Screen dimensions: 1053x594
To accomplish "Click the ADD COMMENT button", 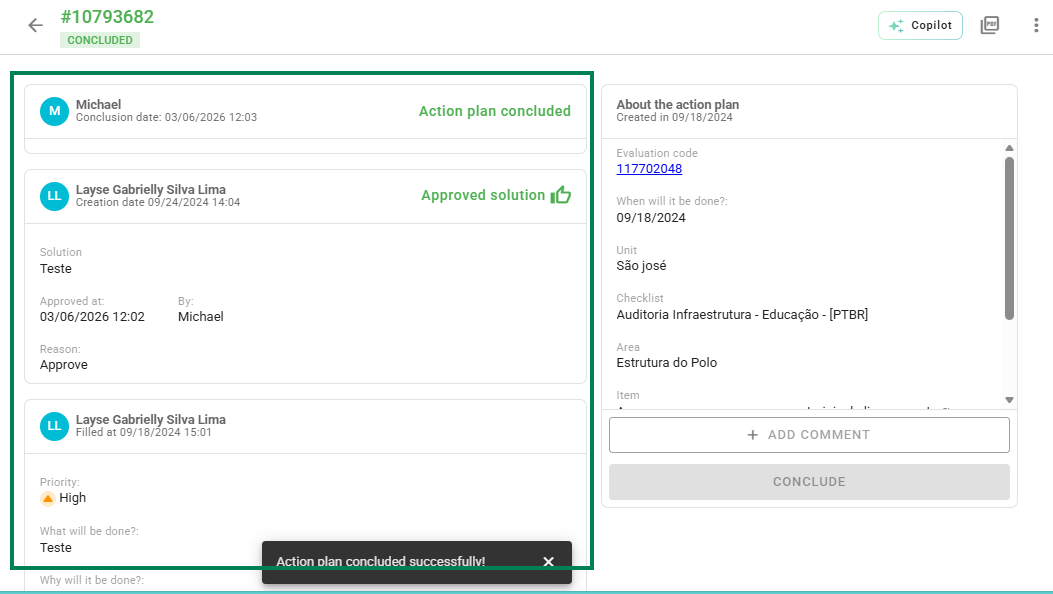I will 809,435.
